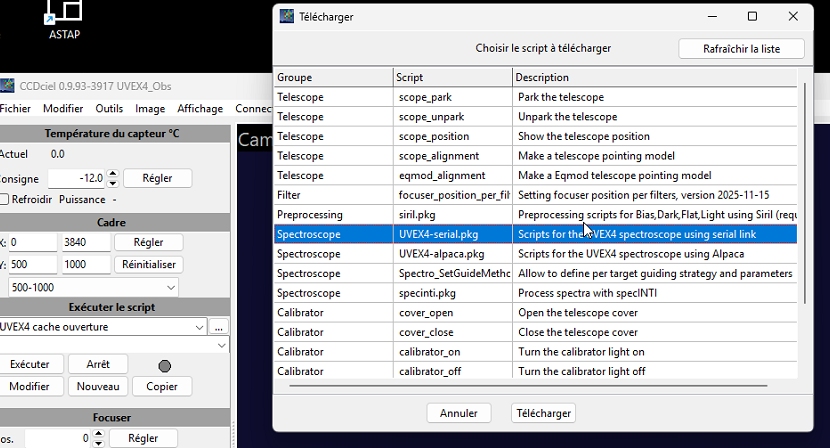The width and height of the screenshot is (830, 448).
Task: Click the Télécharger button in the dialog
Action: point(543,413)
